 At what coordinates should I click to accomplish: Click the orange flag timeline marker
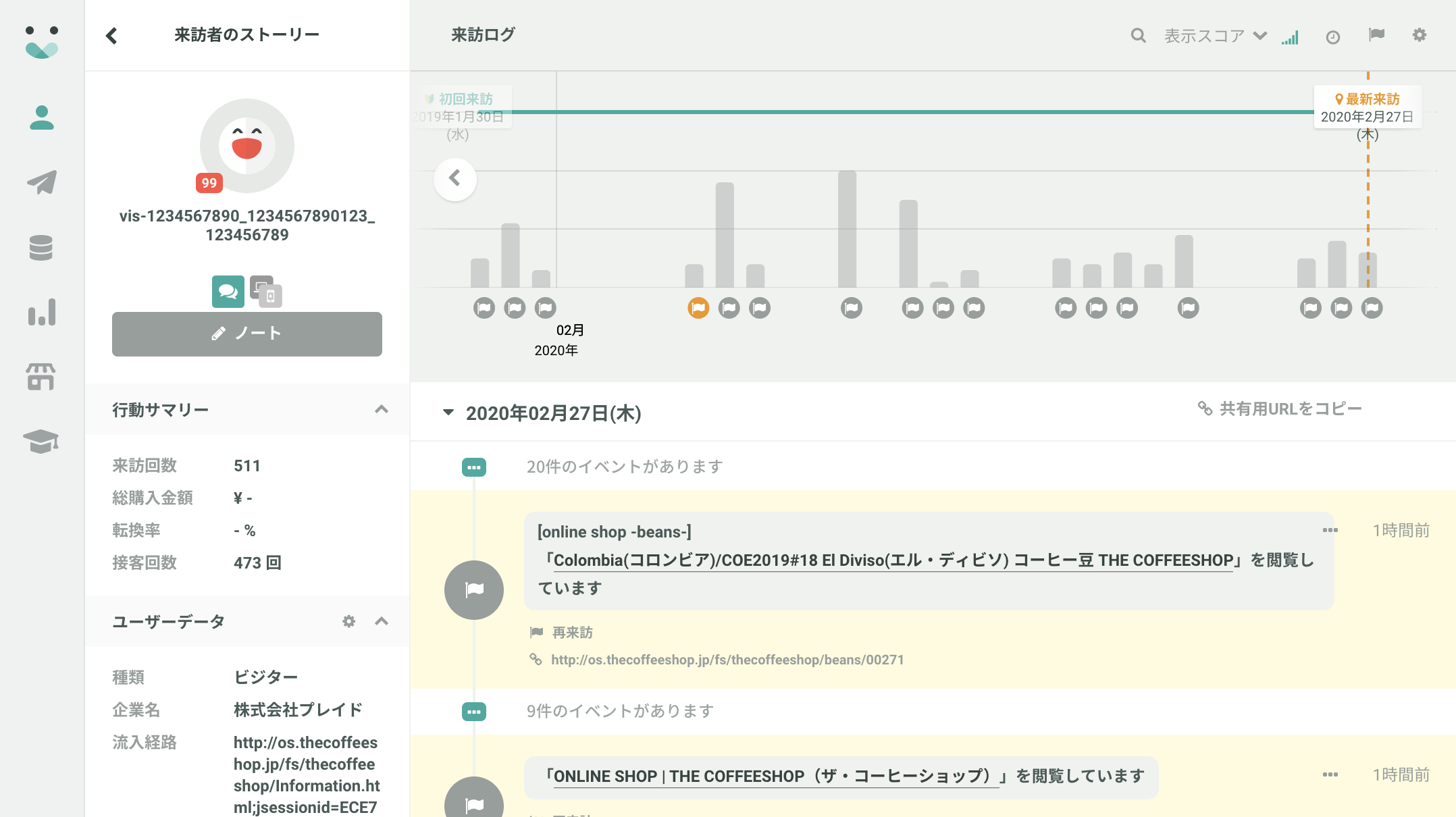pos(698,308)
